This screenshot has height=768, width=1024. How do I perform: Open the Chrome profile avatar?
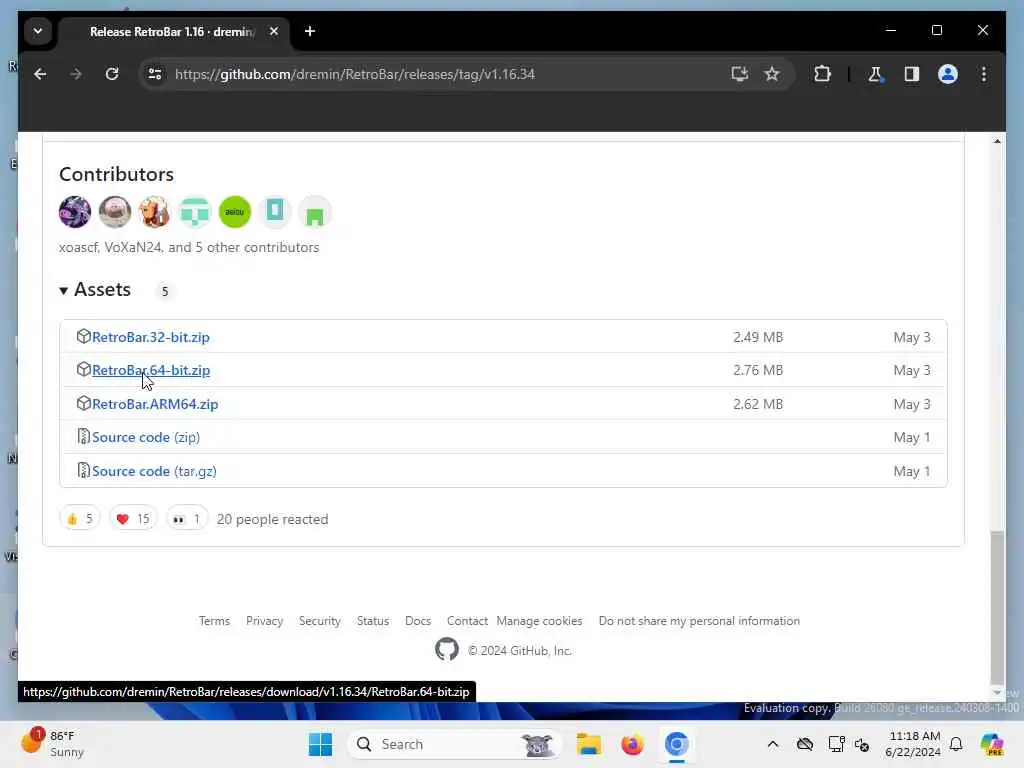[x=948, y=74]
